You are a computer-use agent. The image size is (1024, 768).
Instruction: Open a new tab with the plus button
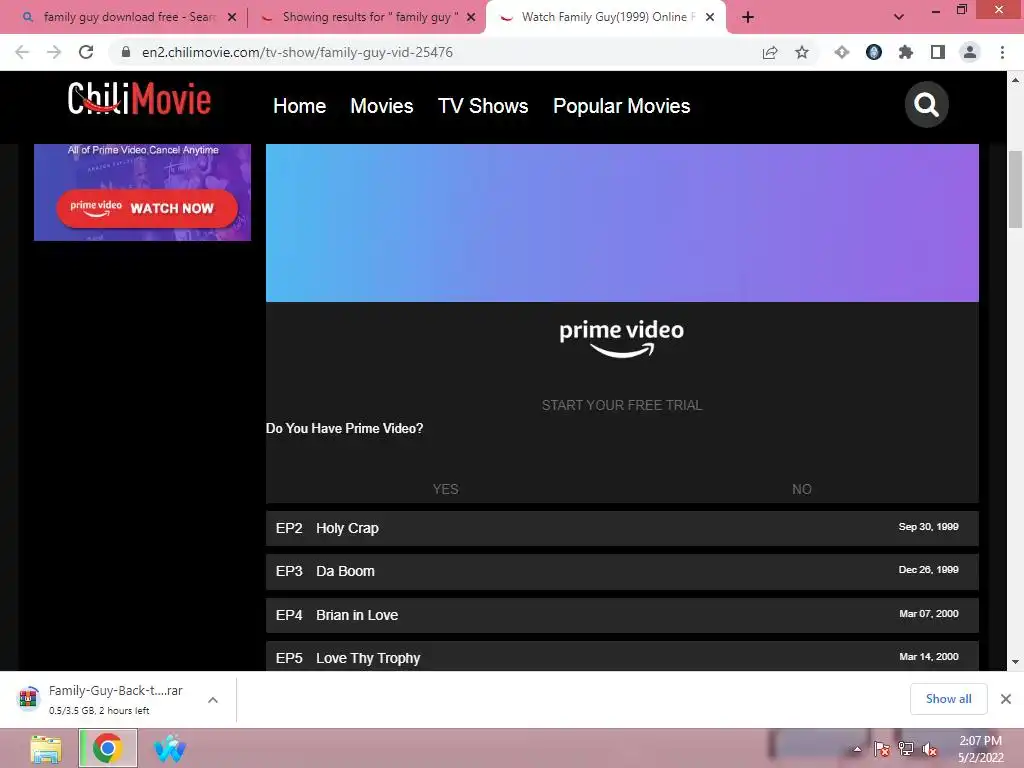click(748, 17)
